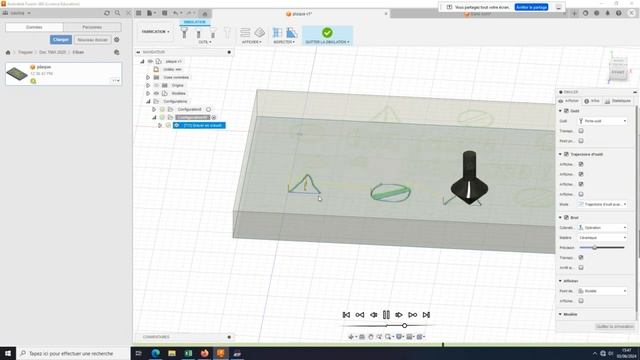Open the Coloration dropdown showing Opération
The width and height of the screenshot is (640, 360).
coord(602,227)
